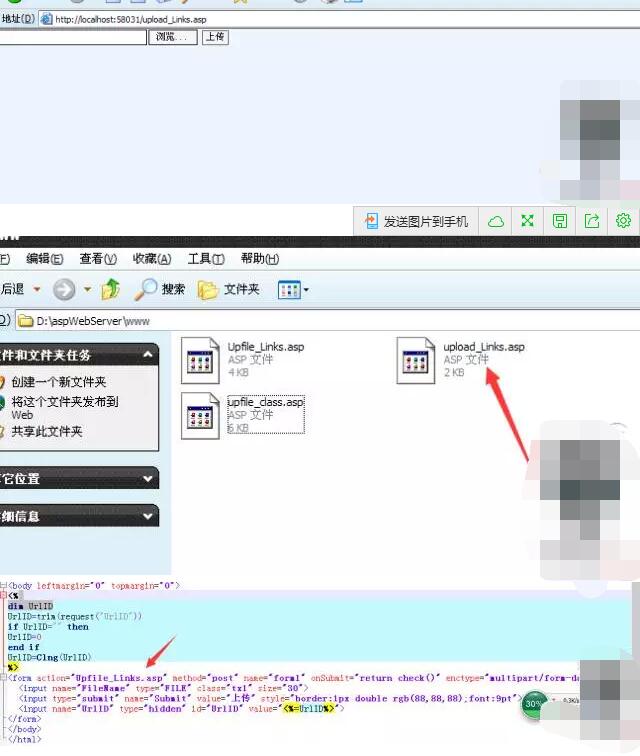The height and width of the screenshot is (756, 640).
Task: Click the browser address bar page icon
Action: 46,19
